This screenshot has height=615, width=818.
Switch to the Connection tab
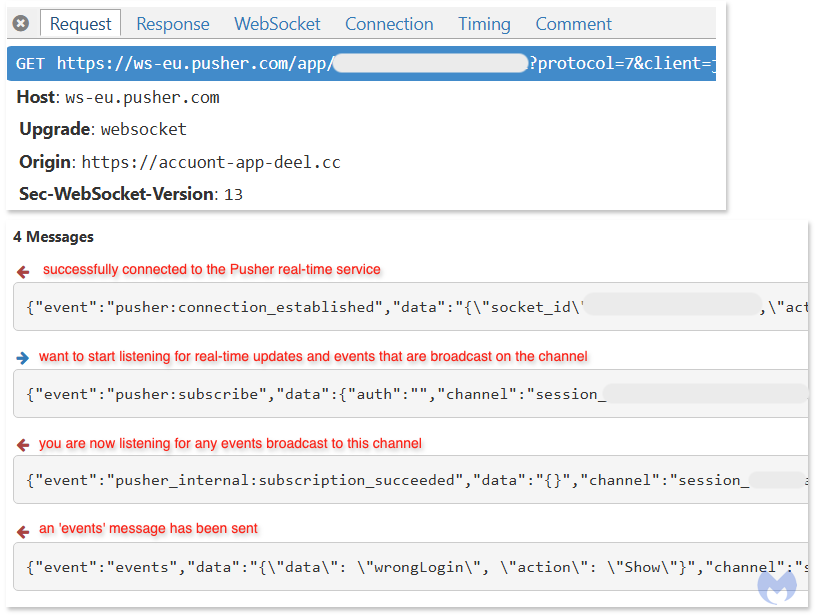389,24
